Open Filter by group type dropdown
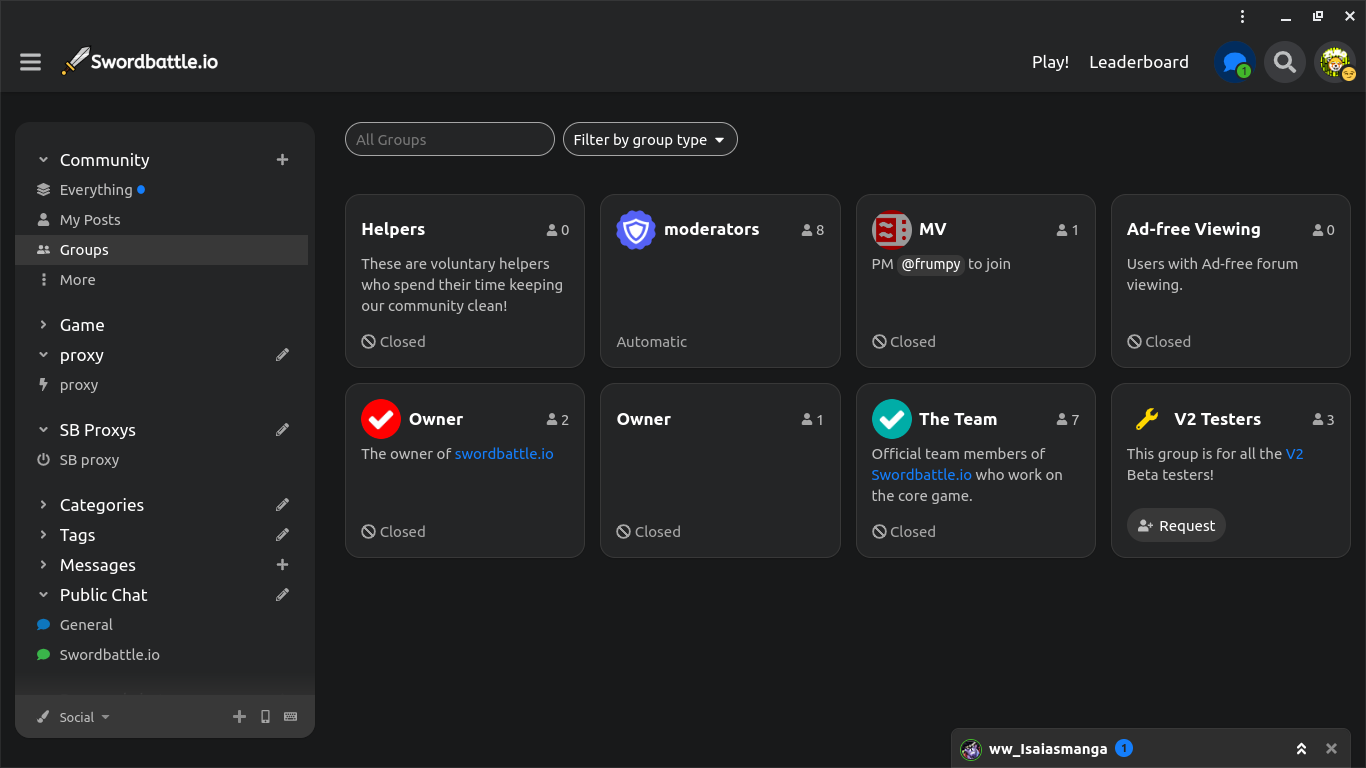Image resolution: width=1366 pixels, height=768 pixels. [x=650, y=140]
